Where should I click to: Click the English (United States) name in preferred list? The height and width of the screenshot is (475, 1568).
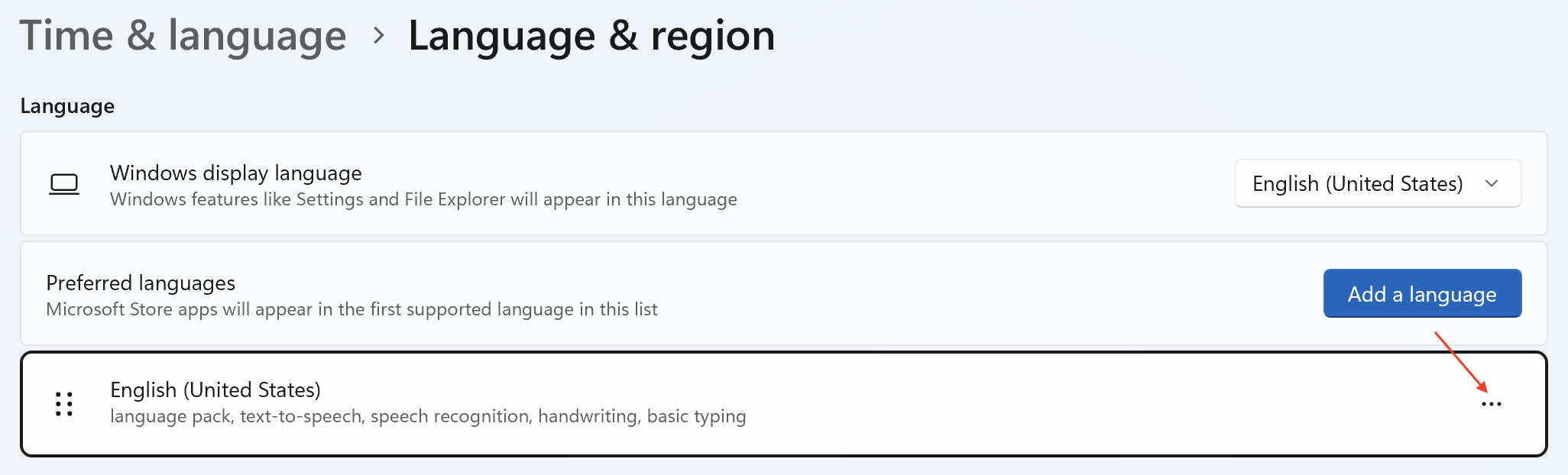coord(215,390)
